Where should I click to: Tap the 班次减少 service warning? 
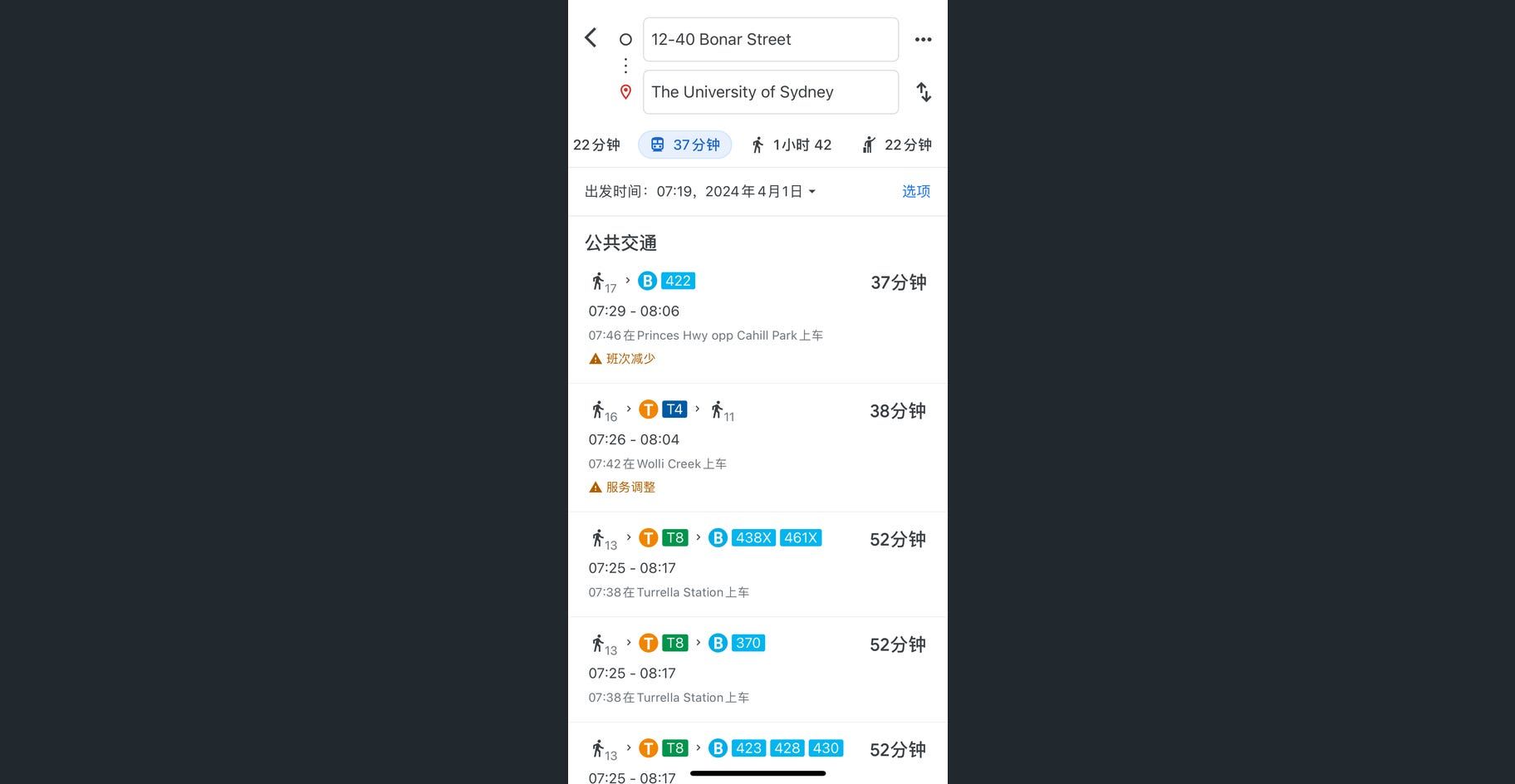pos(623,359)
